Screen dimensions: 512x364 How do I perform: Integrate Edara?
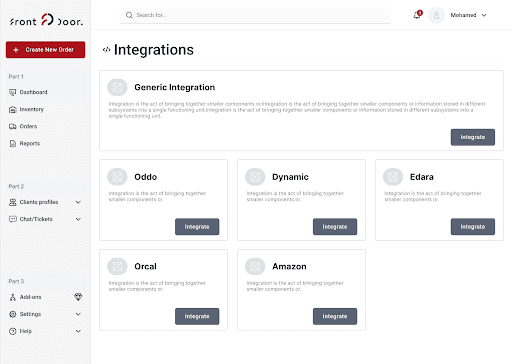click(473, 227)
